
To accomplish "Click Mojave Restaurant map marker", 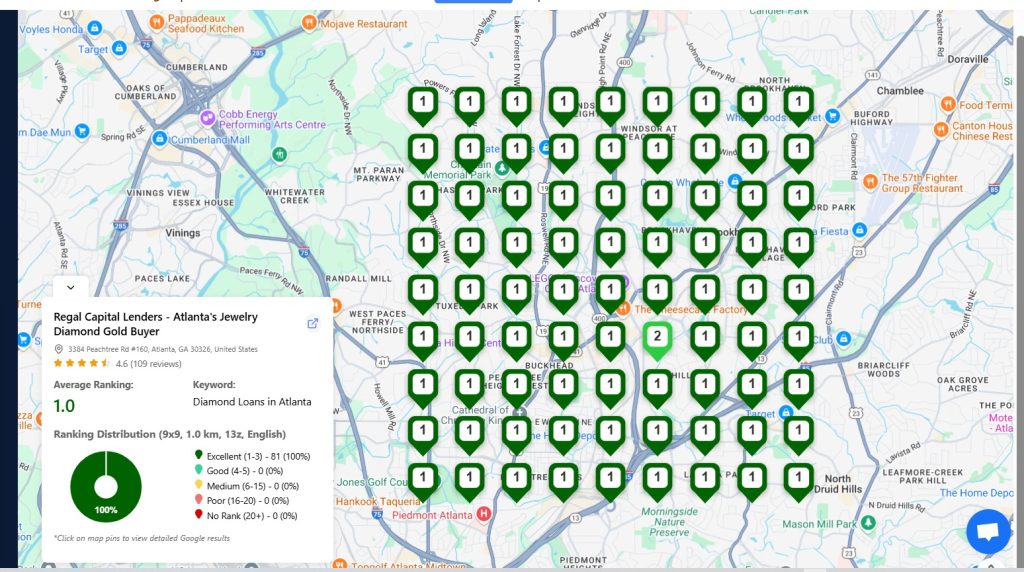I will click(310, 24).
